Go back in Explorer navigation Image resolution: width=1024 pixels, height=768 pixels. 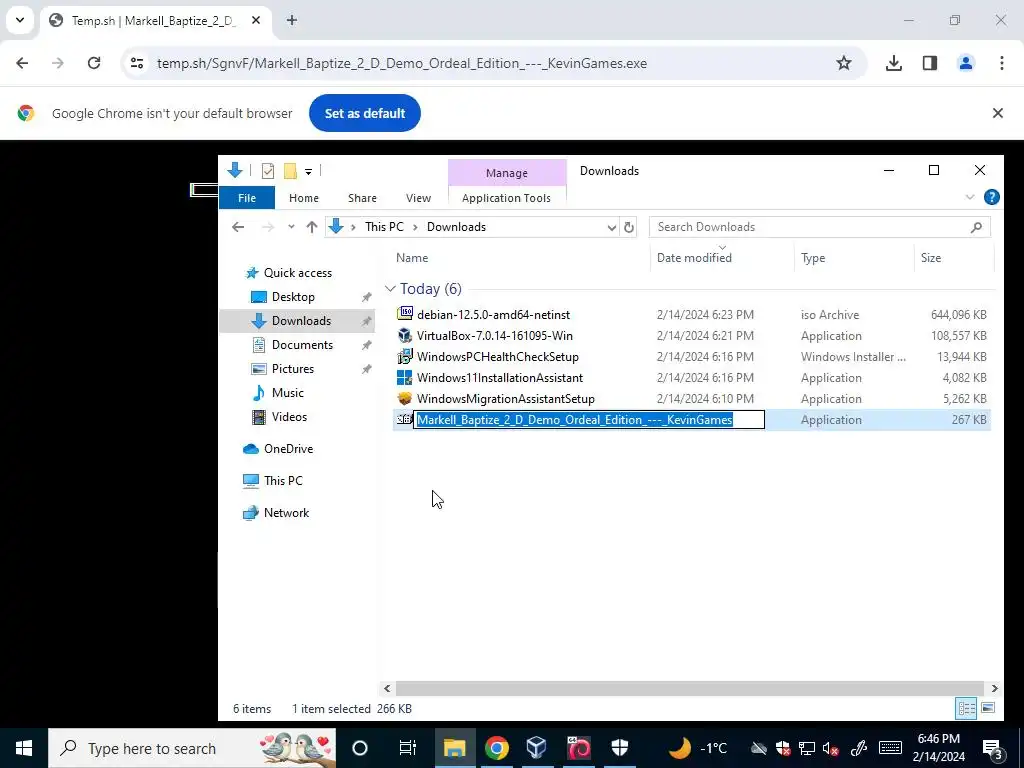[x=238, y=227]
